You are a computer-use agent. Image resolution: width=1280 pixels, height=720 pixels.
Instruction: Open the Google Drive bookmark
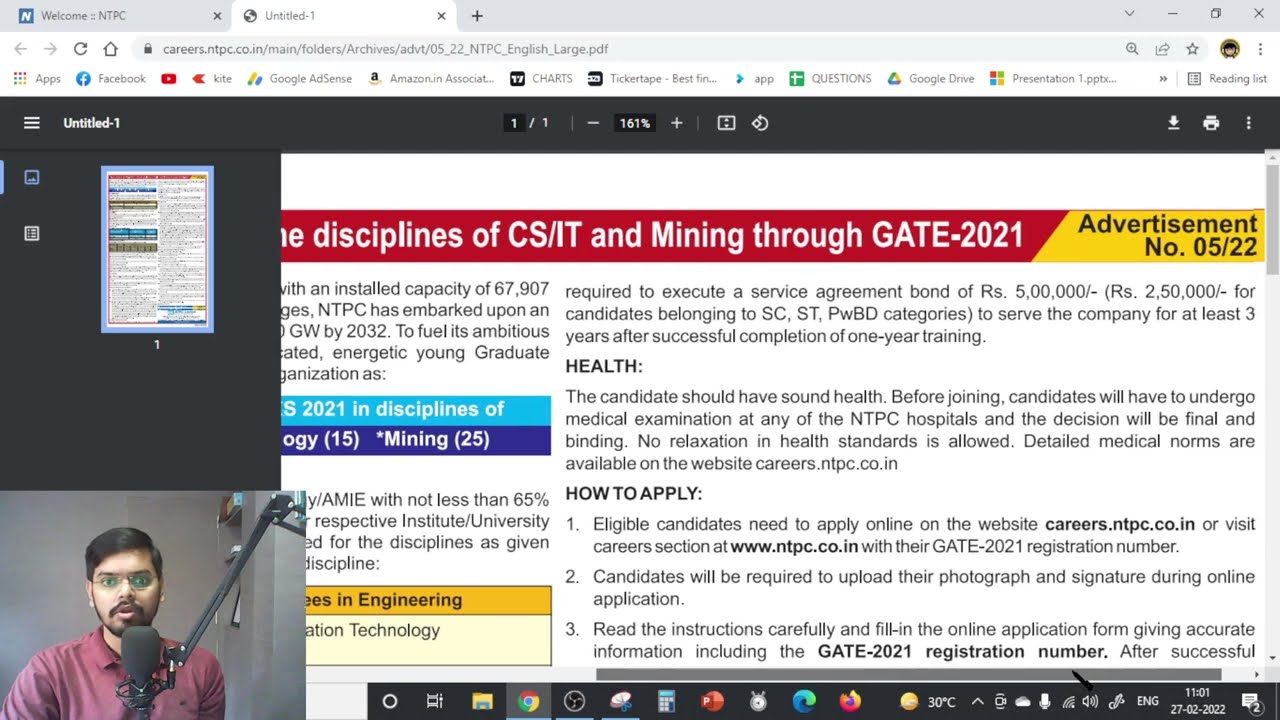pos(930,78)
